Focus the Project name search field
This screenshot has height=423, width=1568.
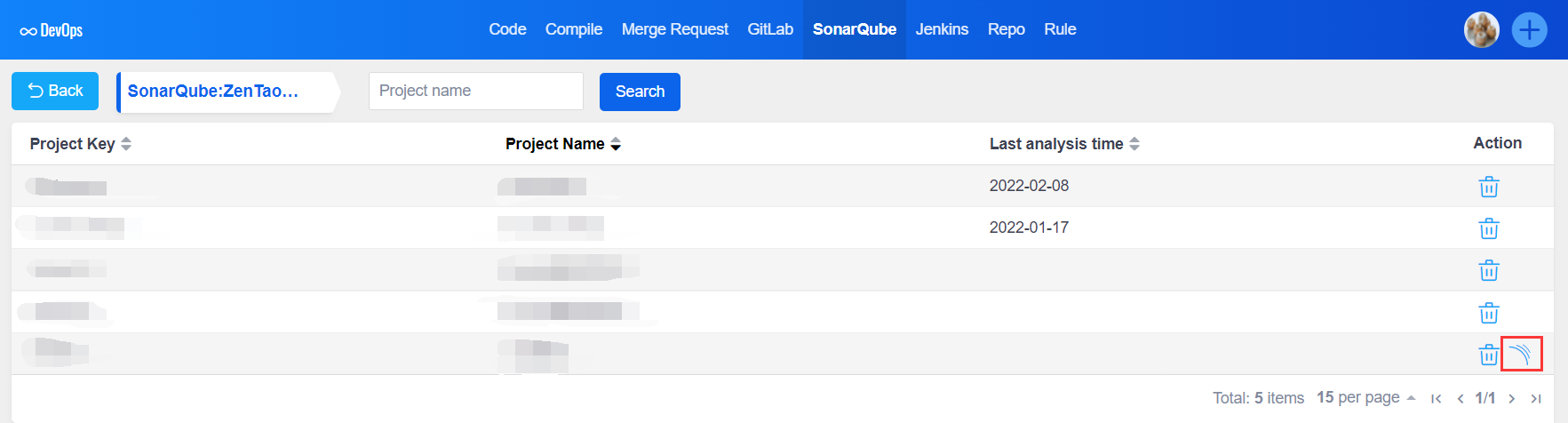click(x=475, y=92)
